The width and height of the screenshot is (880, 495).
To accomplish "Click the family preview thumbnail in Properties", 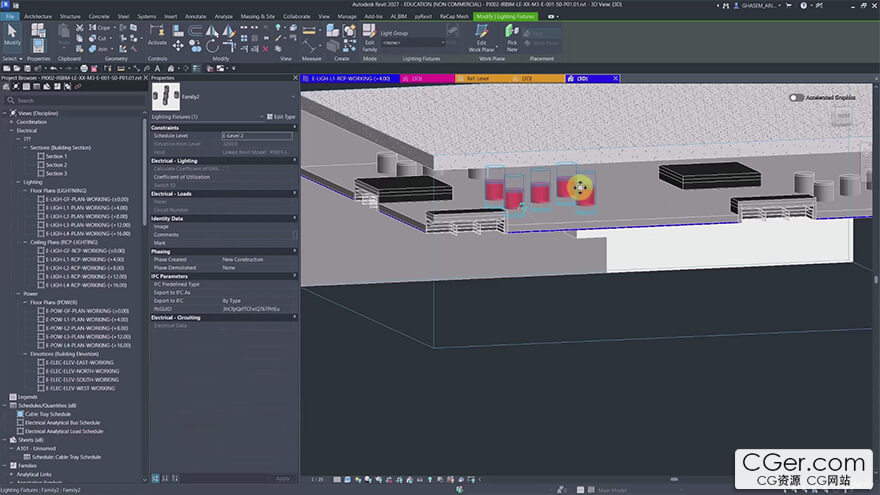I will pos(166,97).
